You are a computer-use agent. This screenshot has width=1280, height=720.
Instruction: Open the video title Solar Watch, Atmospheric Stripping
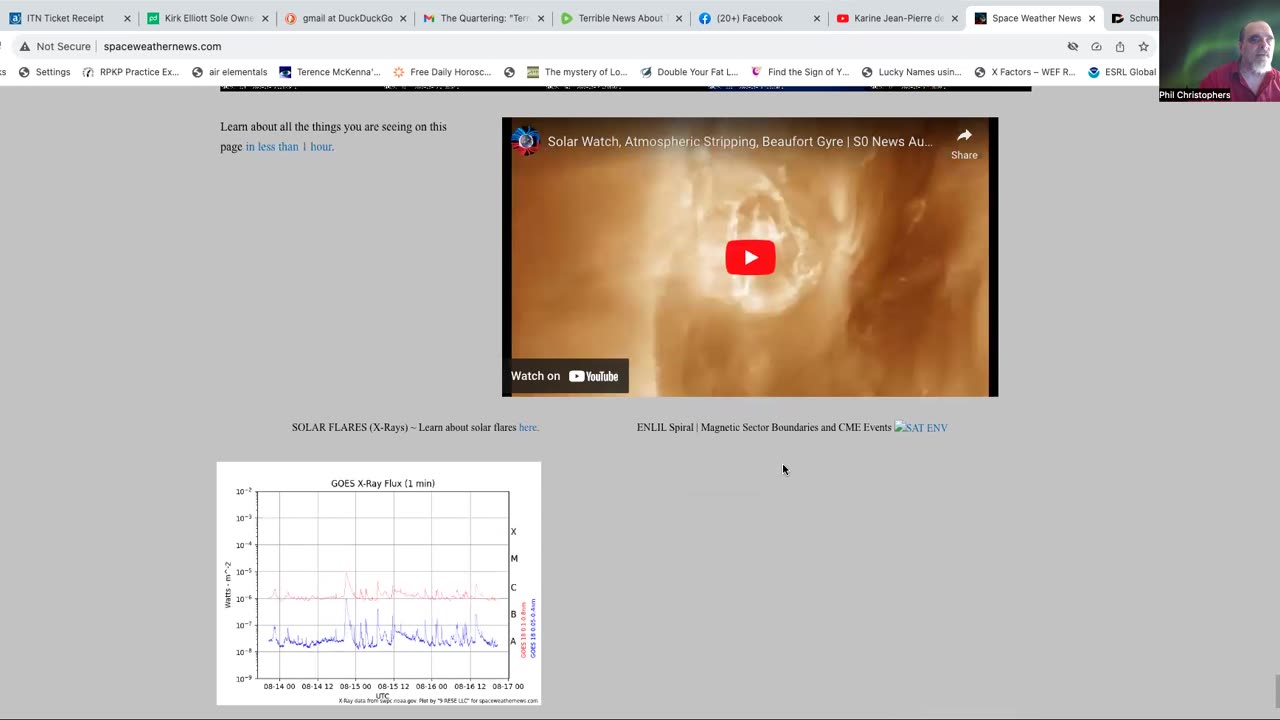740,142
